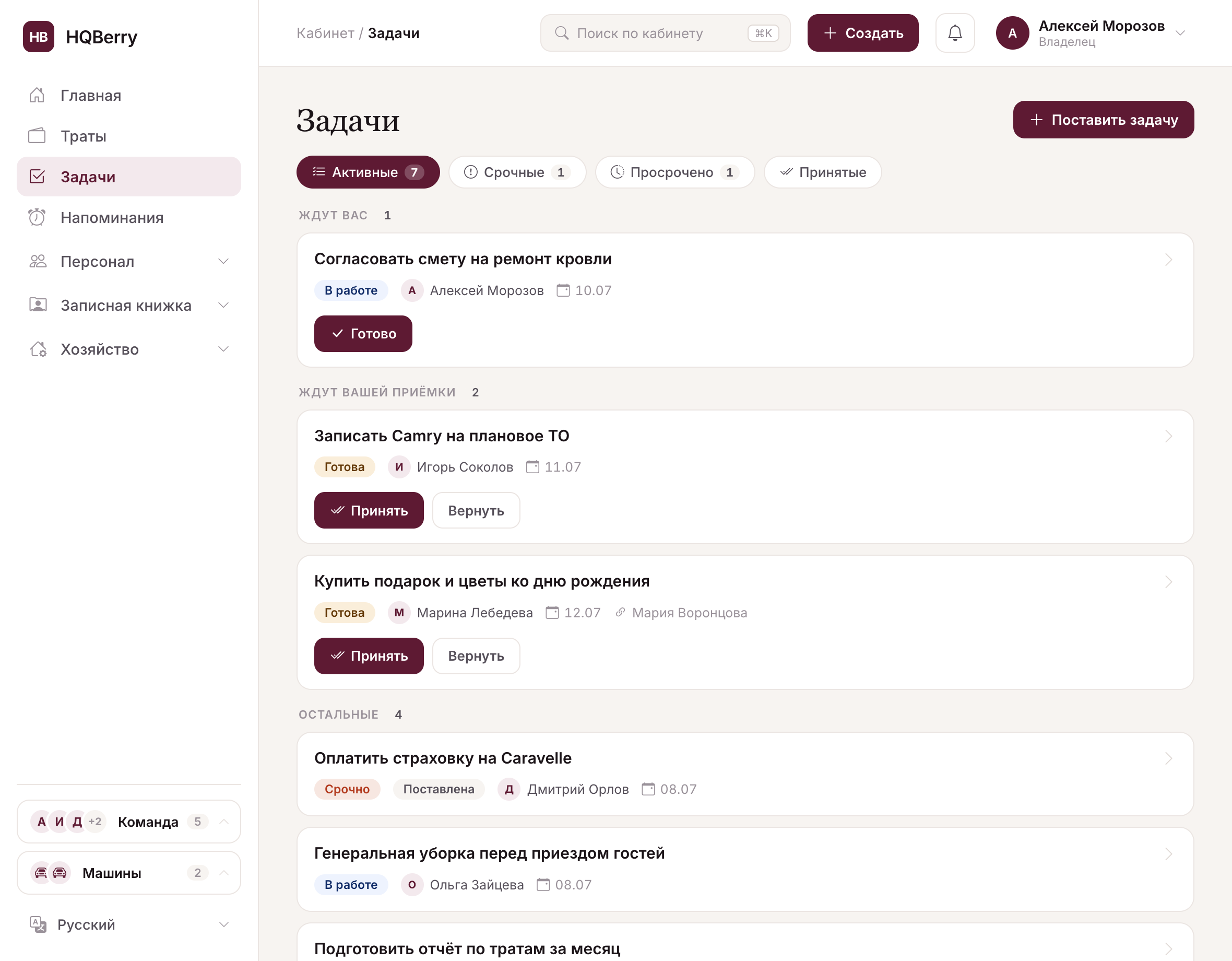
Task: Click the house gear icon beside Хозяйство
Action: 38,349
